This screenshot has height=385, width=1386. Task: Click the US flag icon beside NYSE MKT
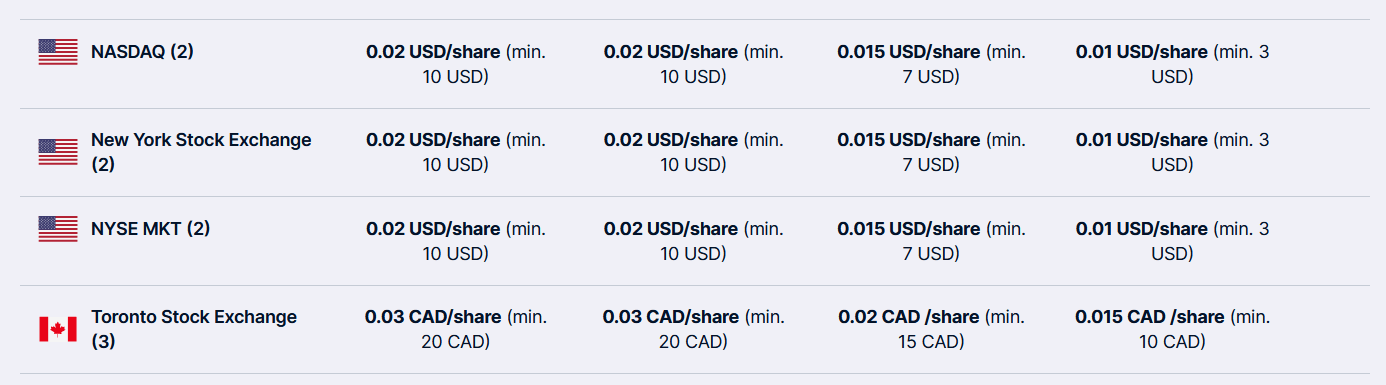coord(58,229)
